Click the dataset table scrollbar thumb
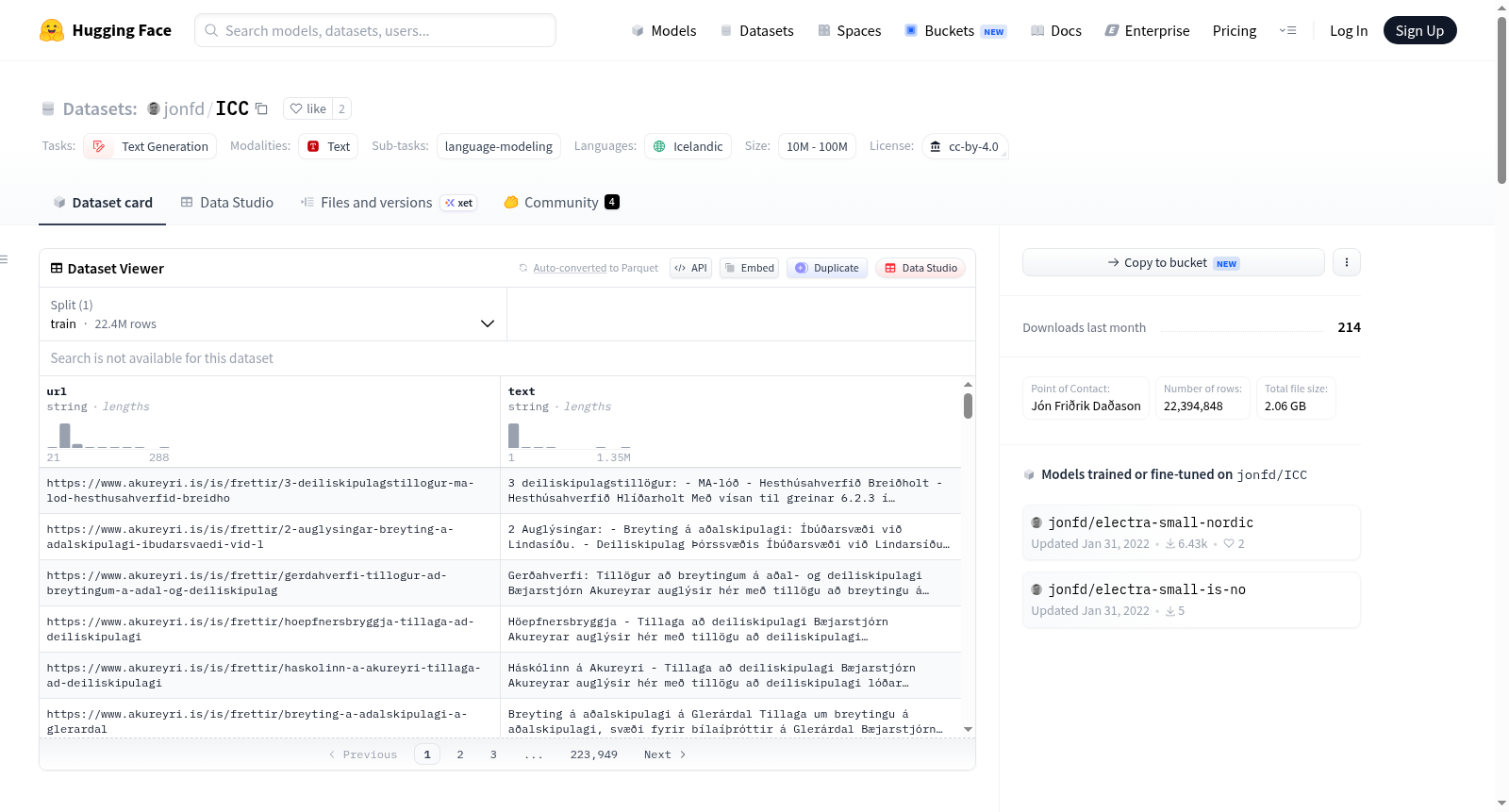This screenshot has height=812, width=1509. coord(968,406)
